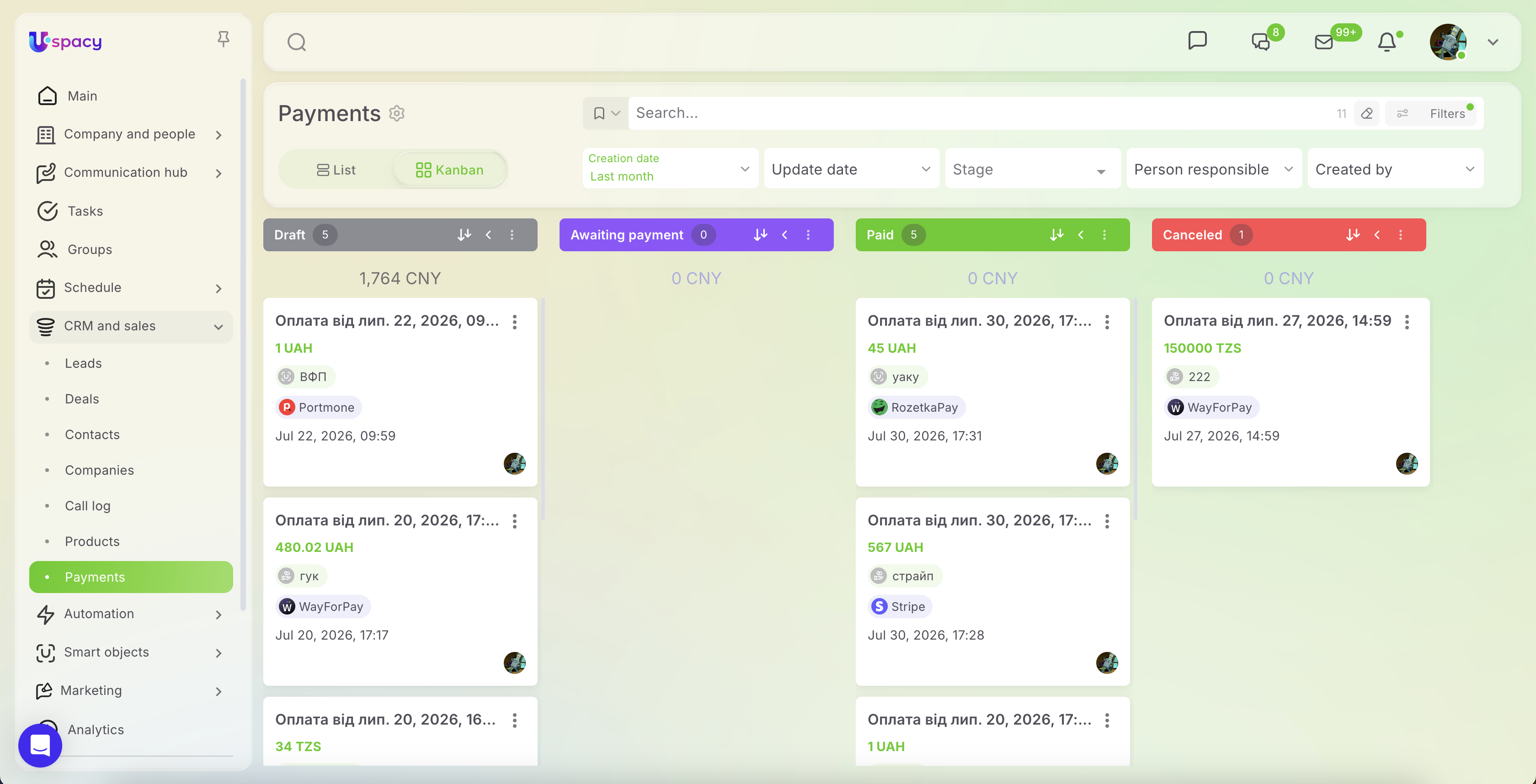This screenshot has width=1536, height=784.
Task: Open menu for the 567 UAH card
Action: click(x=1107, y=521)
